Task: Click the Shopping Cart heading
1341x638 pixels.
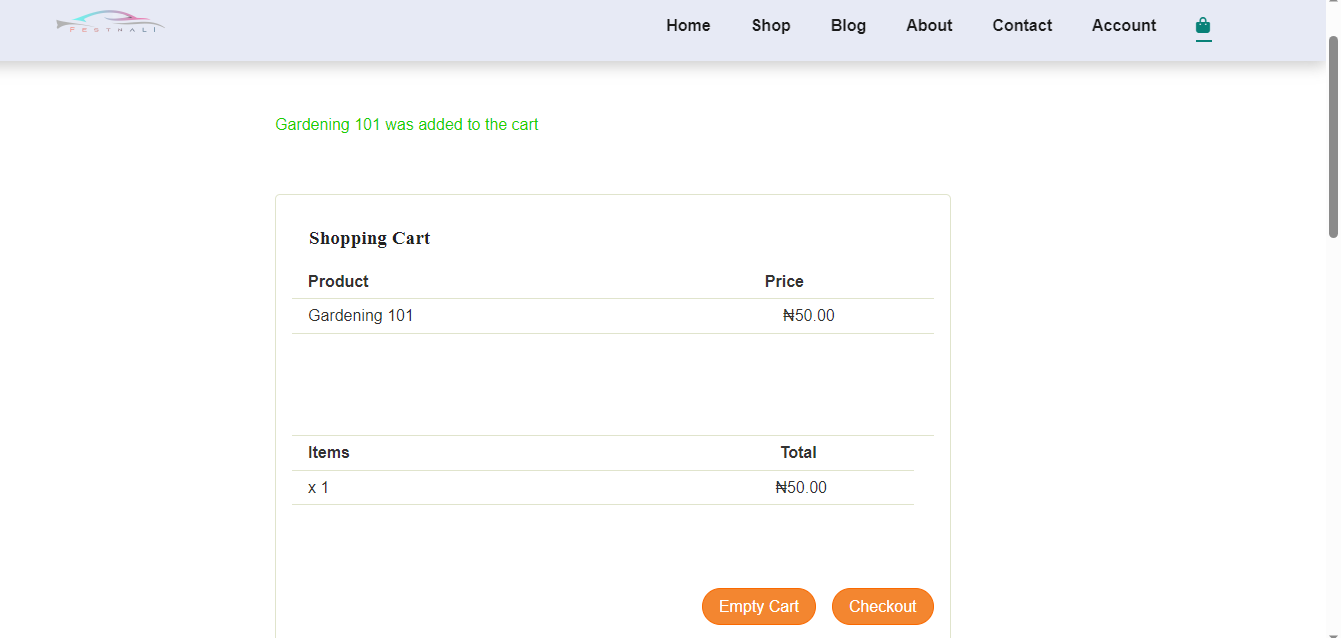Action: coord(369,238)
